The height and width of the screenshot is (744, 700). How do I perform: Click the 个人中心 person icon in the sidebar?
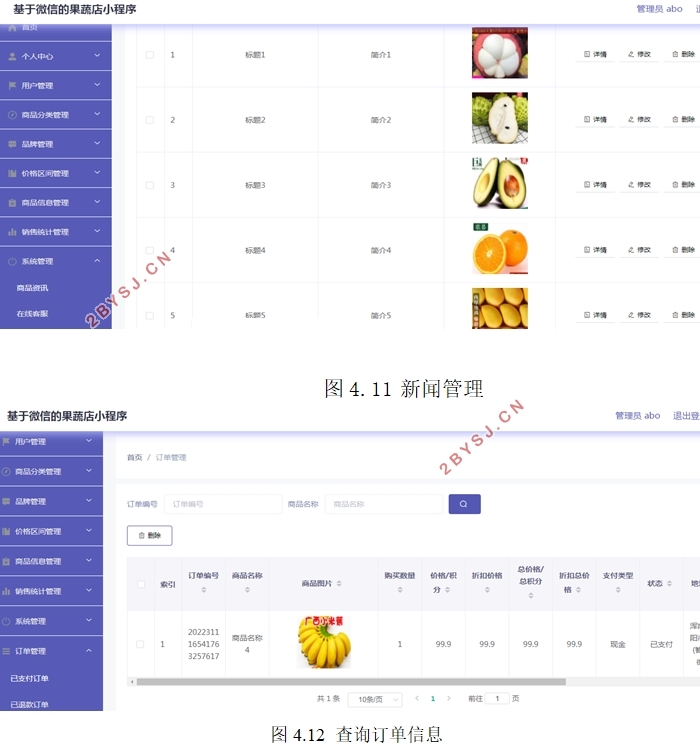(x=12, y=56)
